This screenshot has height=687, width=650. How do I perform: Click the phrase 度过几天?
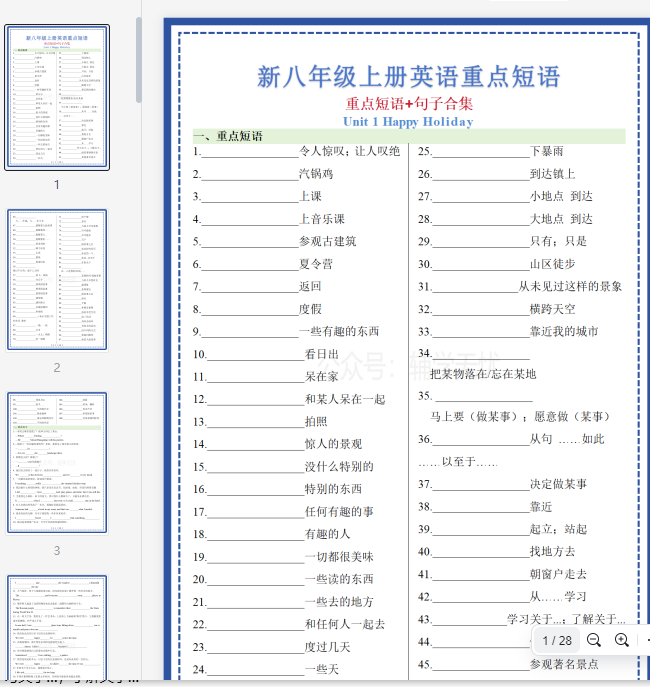click(x=327, y=647)
